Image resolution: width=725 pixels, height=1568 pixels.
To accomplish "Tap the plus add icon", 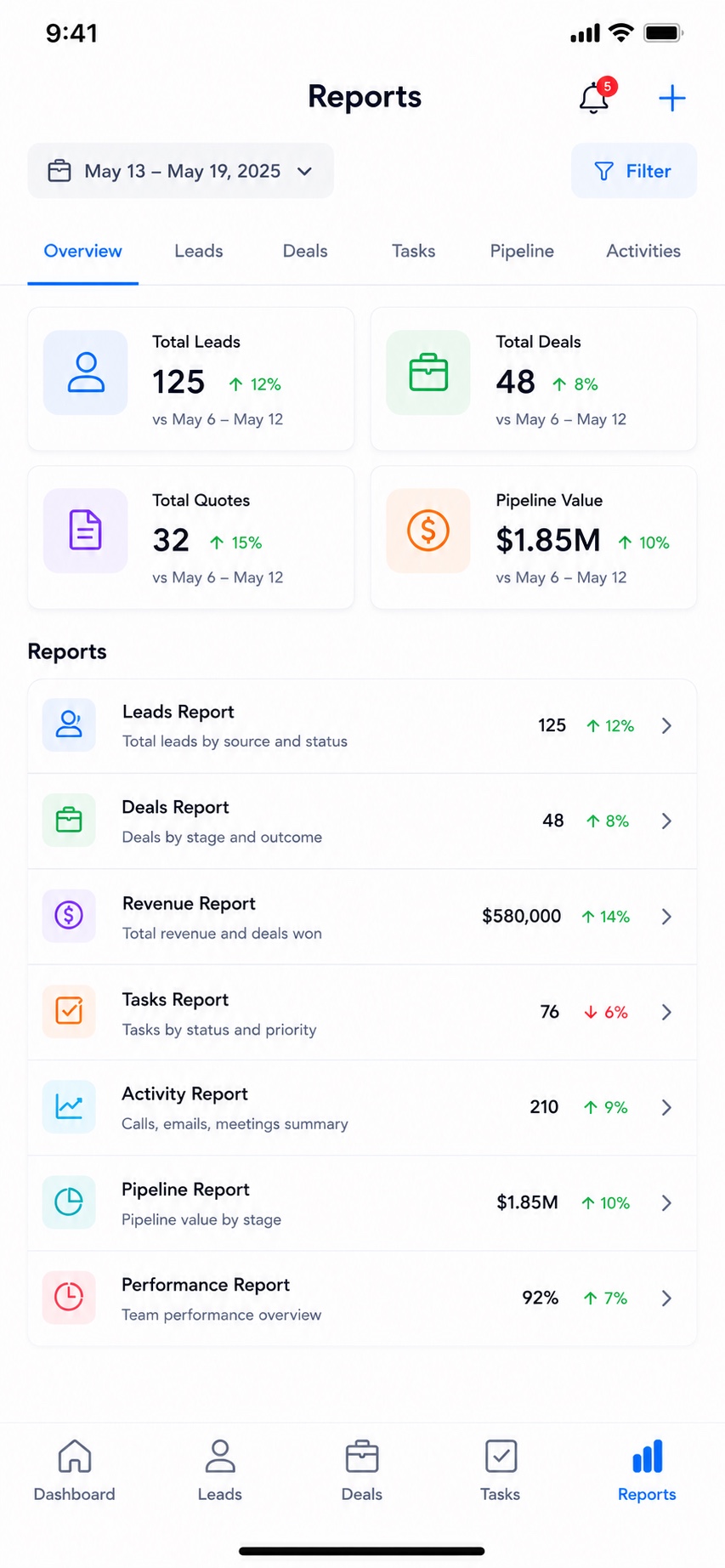I will (x=672, y=98).
